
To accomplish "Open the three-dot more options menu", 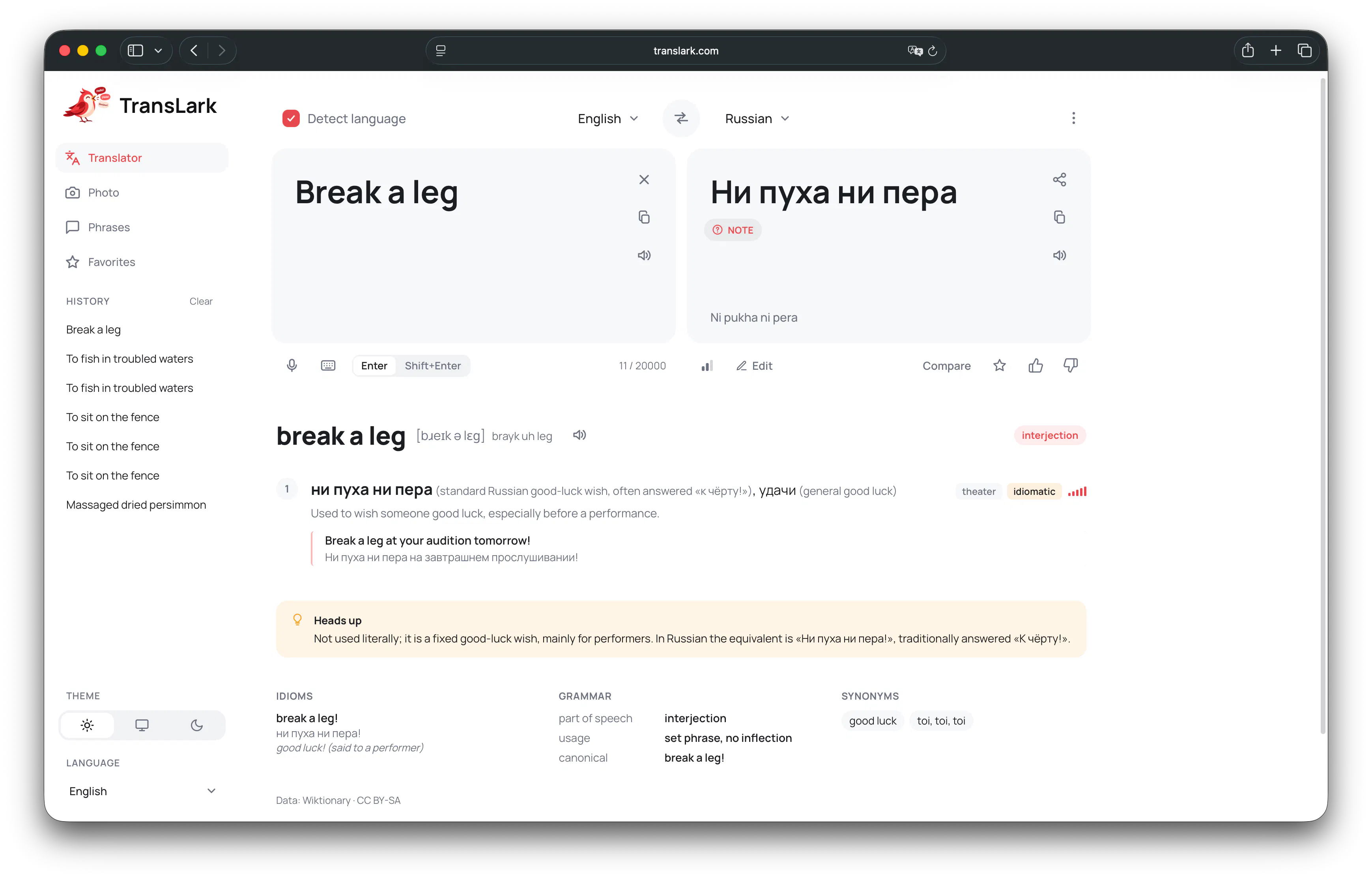I will [1073, 118].
